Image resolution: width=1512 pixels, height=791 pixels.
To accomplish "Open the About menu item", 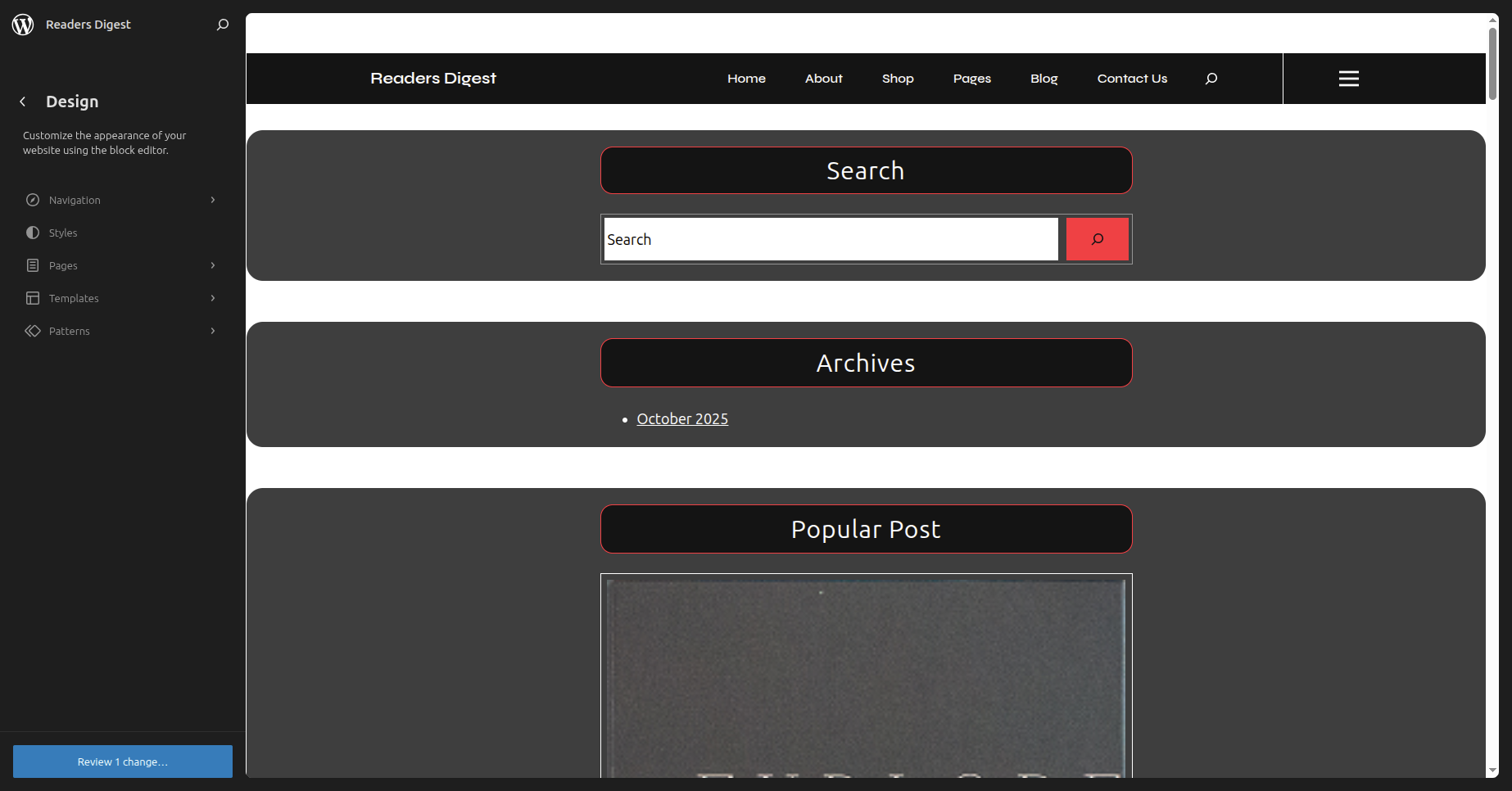I will pyautogui.click(x=823, y=79).
